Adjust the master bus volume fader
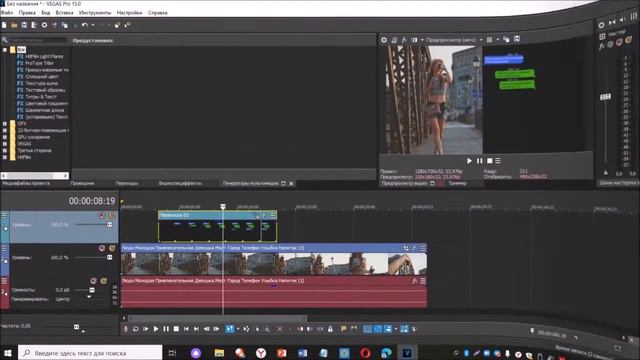The height and width of the screenshot is (360, 640). [x=605, y=97]
